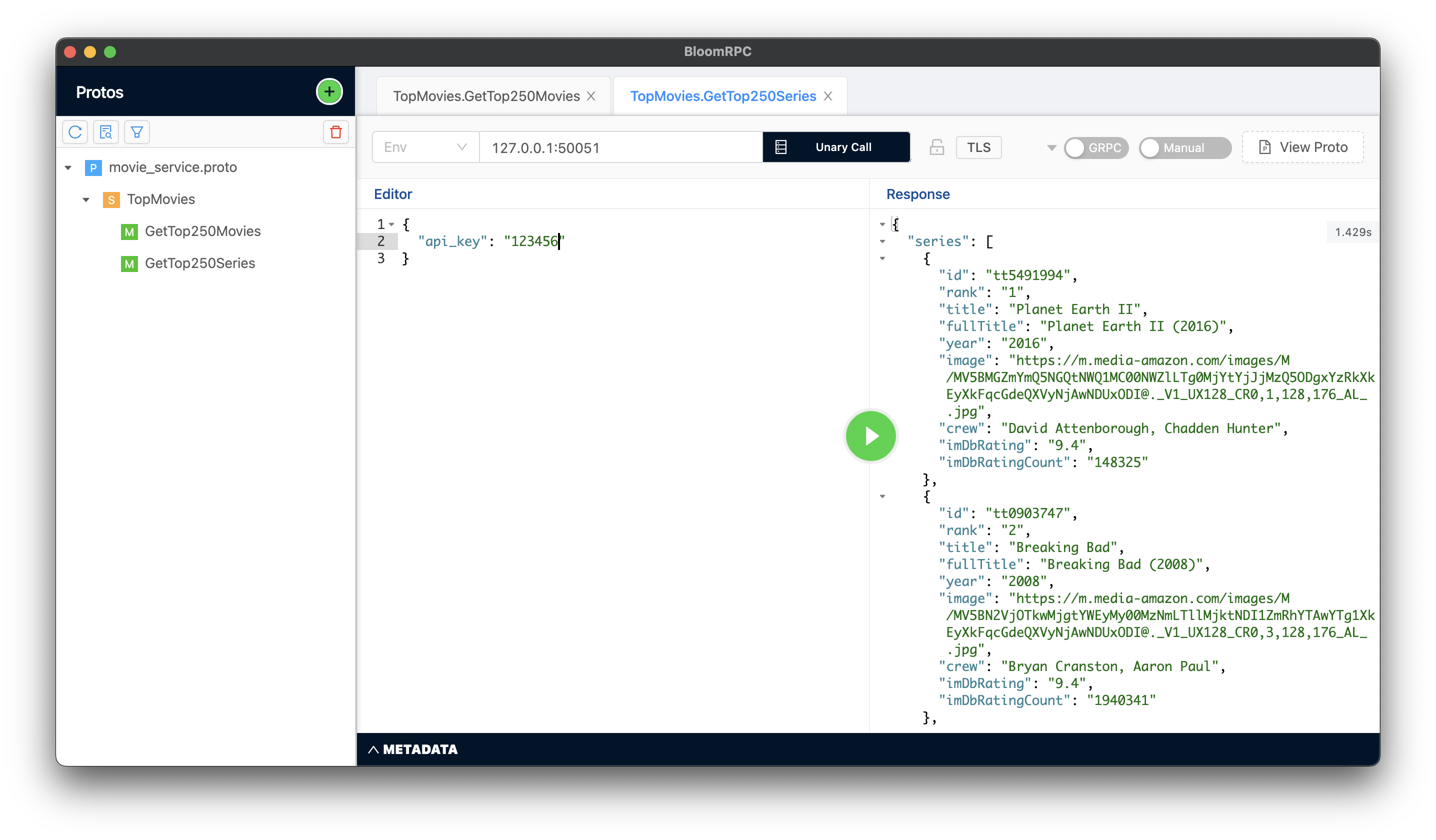This screenshot has height=840, width=1436.
Task: Click the View Proto button
Action: [1302, 147]
